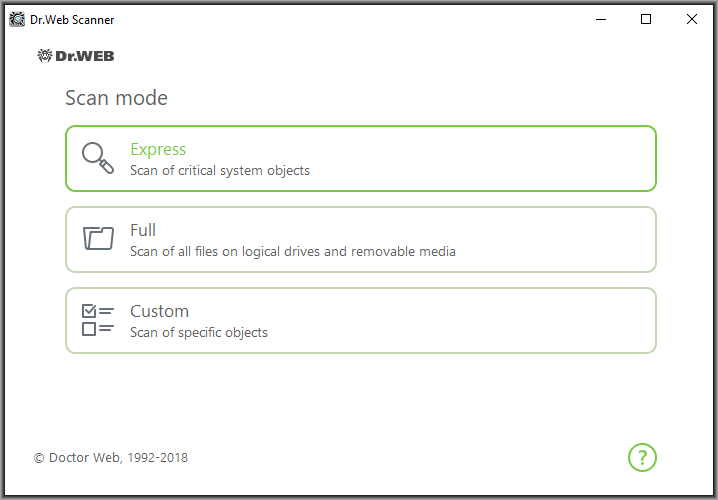The height and width of the screenshot is (500, 718).
Task: Maximize the Dr.Web Scanner window
Action: 646,19
